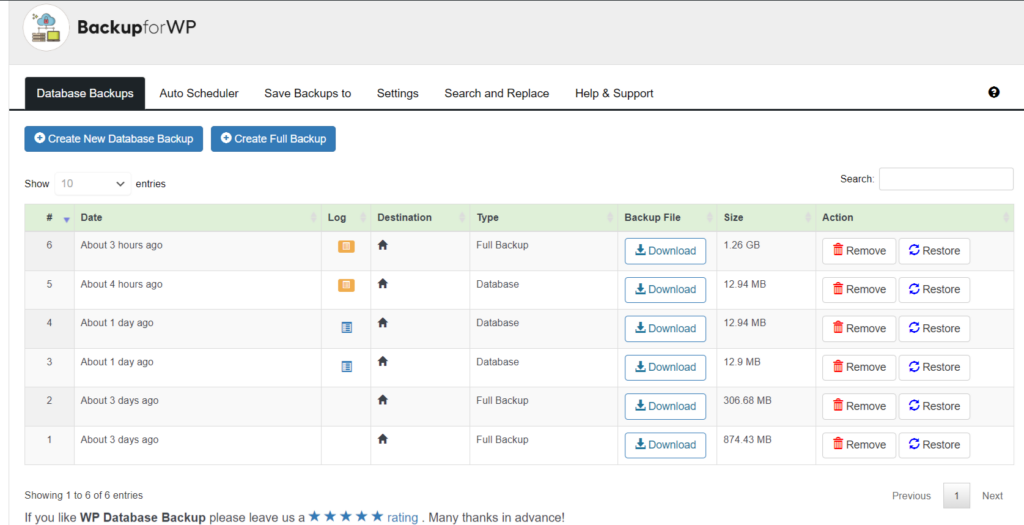Image resolution: width=1024 pixels, height=525 pixels.
Task: Click the home destination icon for backup 5
Action: coord(383,284)
